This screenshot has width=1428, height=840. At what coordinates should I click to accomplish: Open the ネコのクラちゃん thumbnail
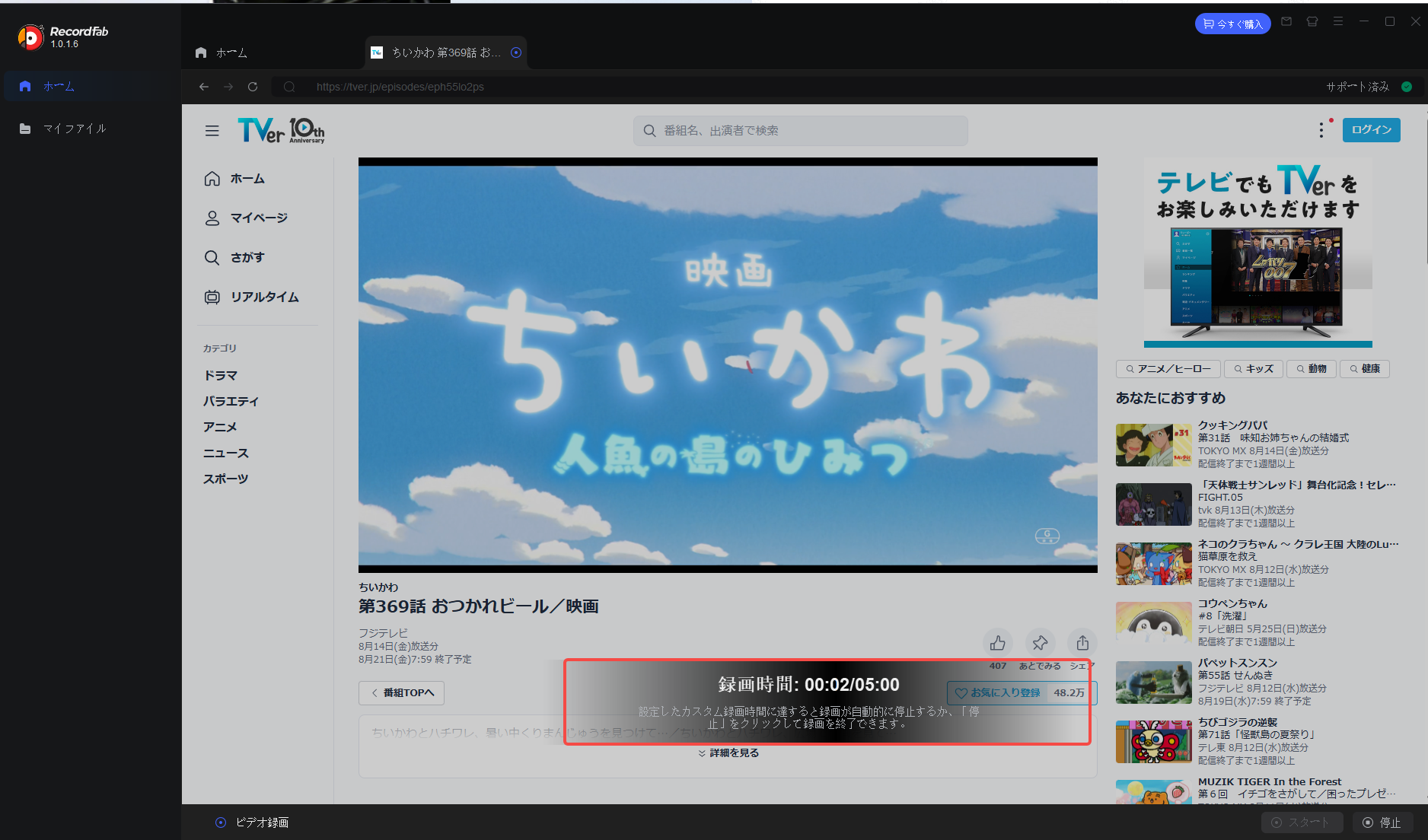[1154, 564]
